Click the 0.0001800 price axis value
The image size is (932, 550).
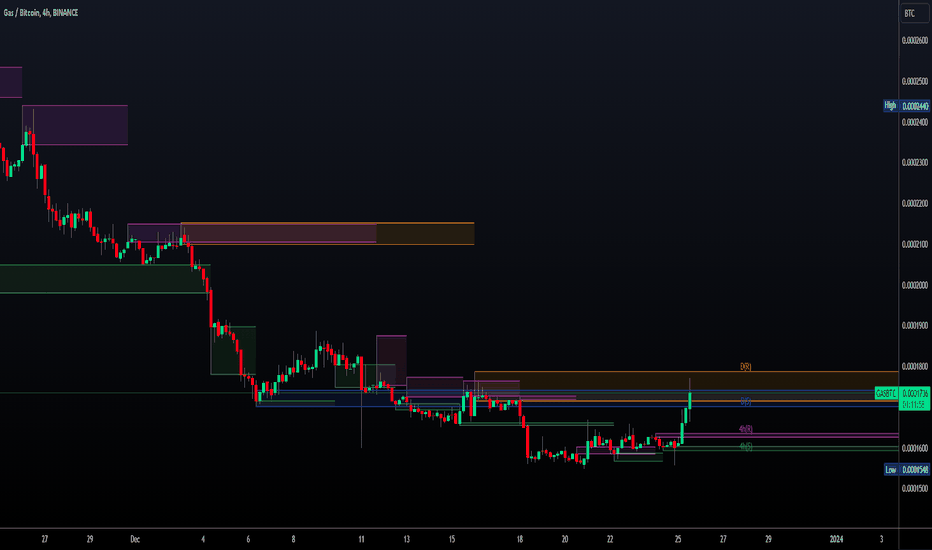(915, 367)
